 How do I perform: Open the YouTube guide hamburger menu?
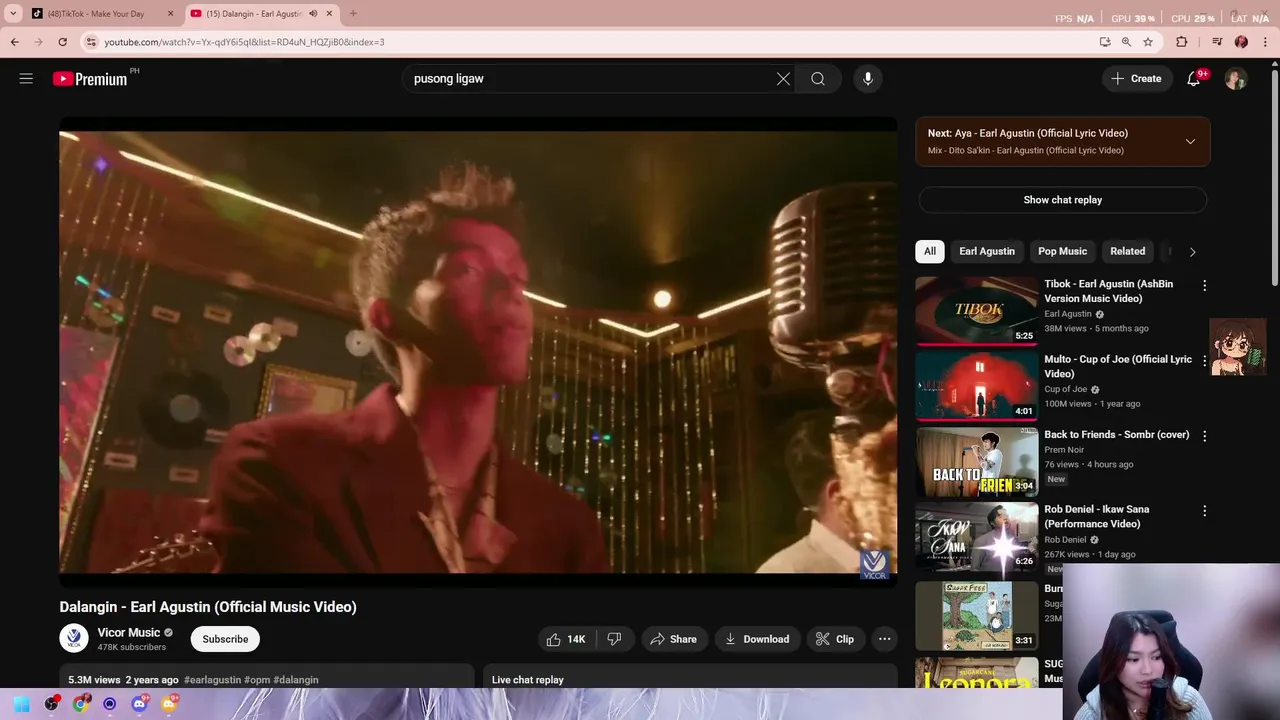26,79
